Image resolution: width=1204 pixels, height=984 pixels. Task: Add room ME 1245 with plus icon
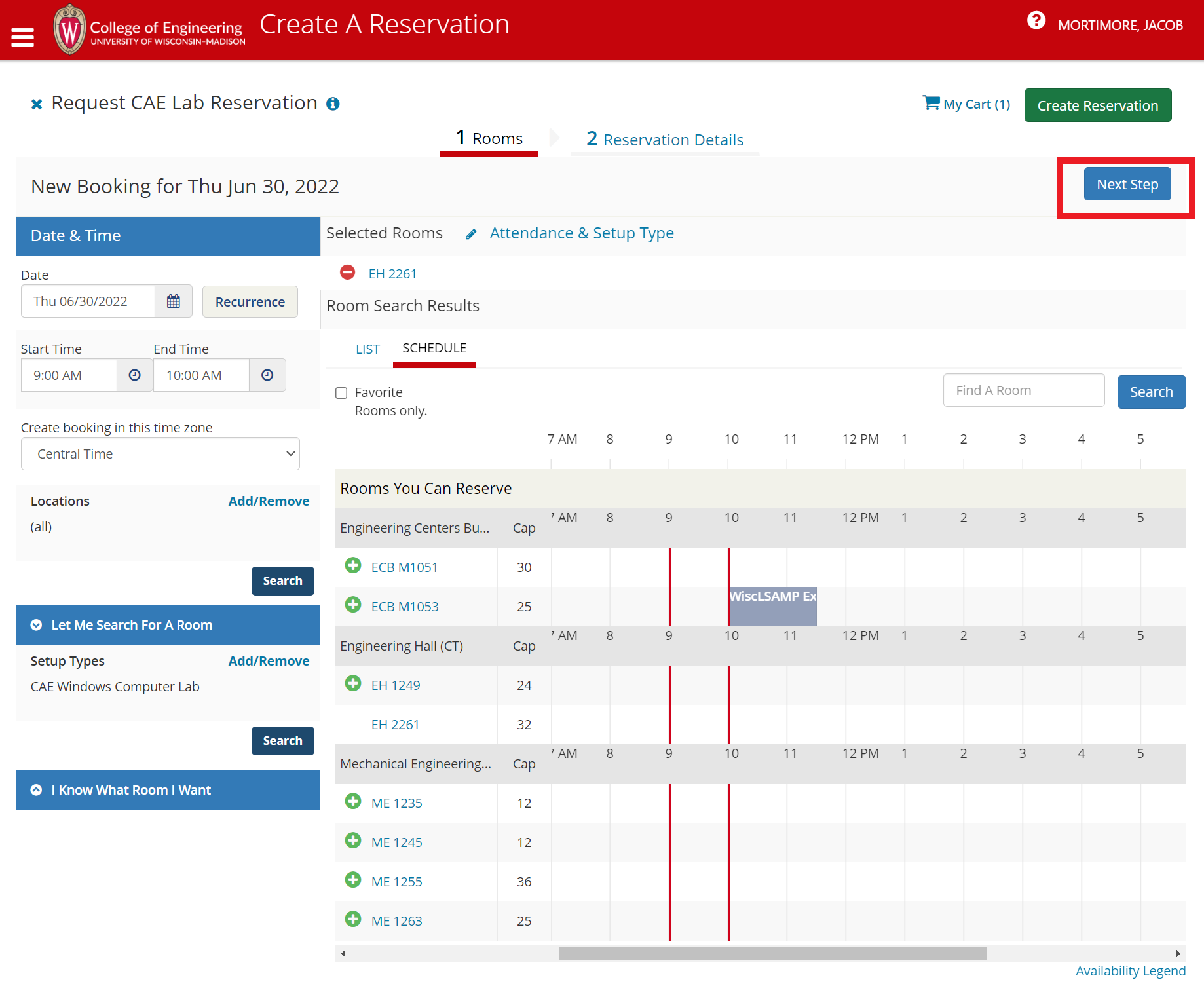coord(353,841)
